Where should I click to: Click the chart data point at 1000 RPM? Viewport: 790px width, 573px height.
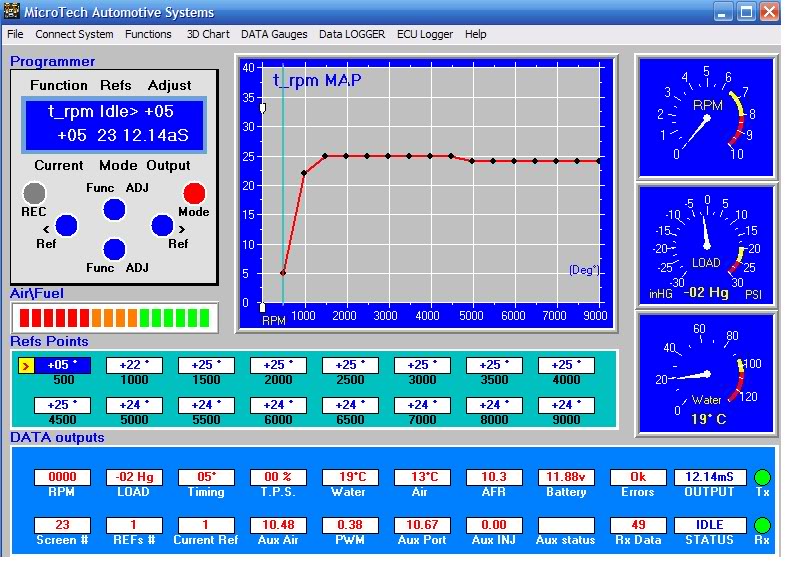[304, 173]
